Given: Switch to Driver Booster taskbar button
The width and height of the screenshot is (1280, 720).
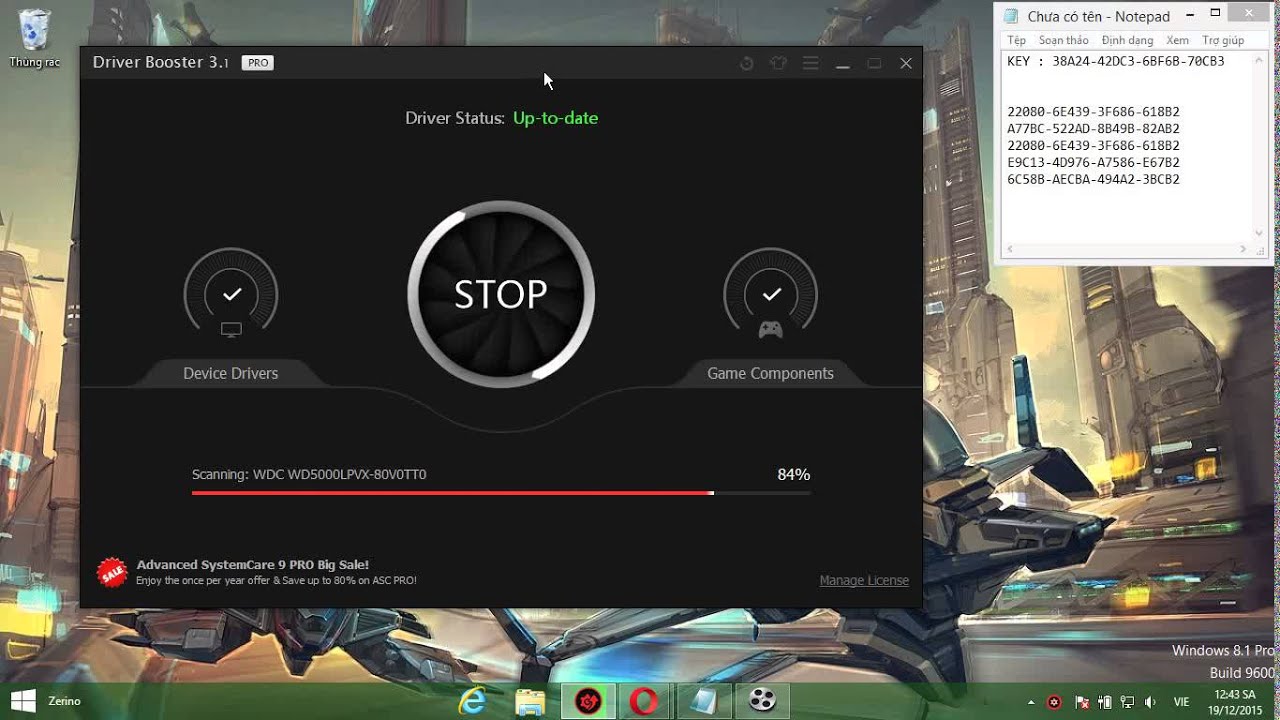Looking at the screenshot, I should [x=588, y=701].
